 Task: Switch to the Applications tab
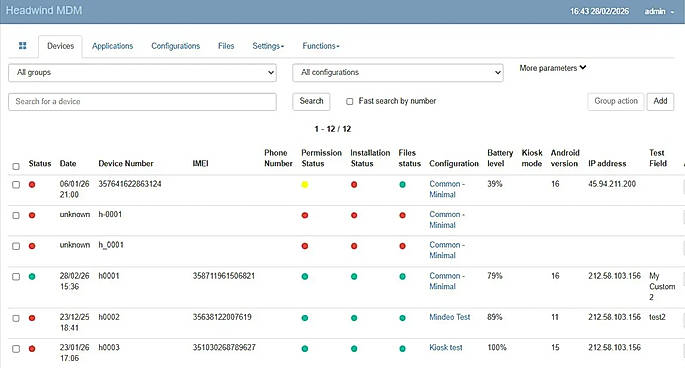pos(112,46)
